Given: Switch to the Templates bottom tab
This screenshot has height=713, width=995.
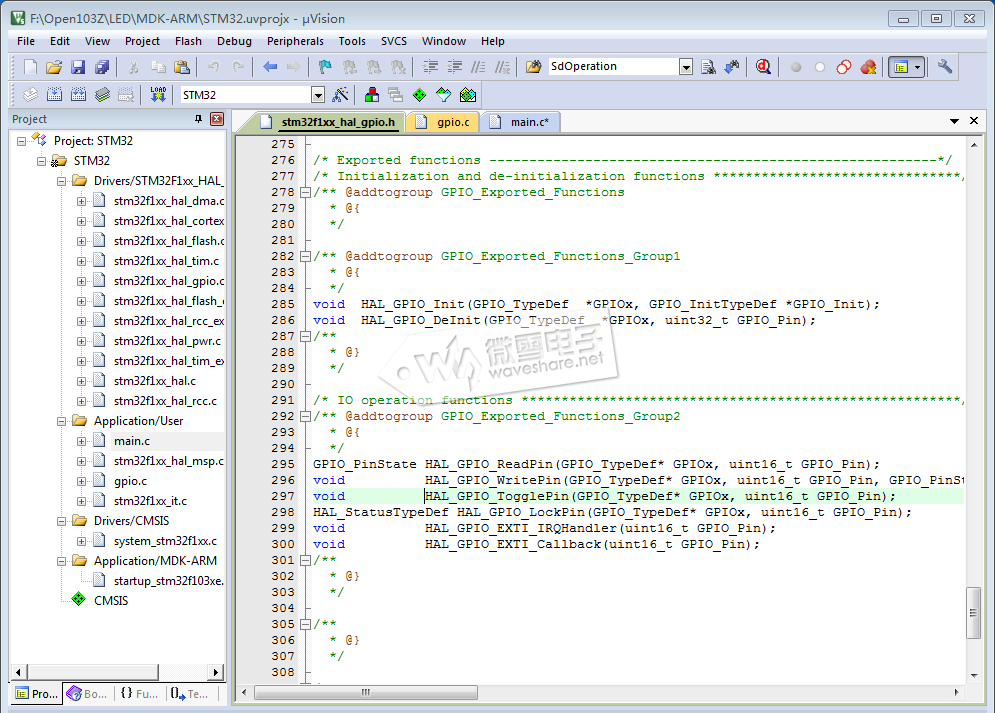Looking at the screenshot, I should (190, 694).
